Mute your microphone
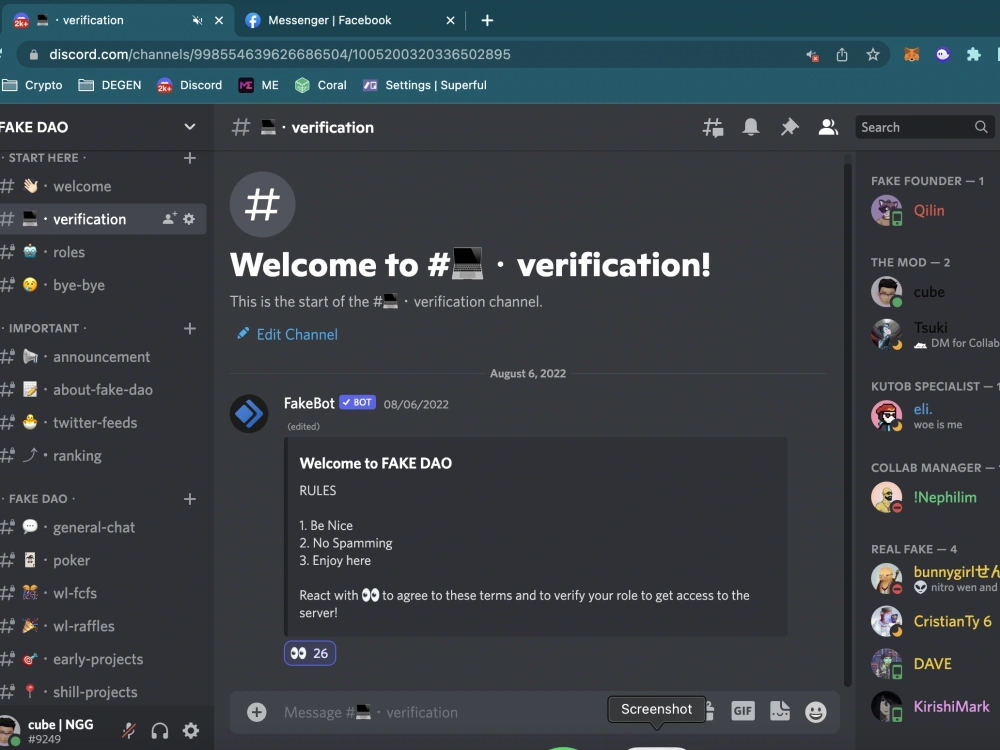This screenshot has width=1000, height=750. point(127,730)
